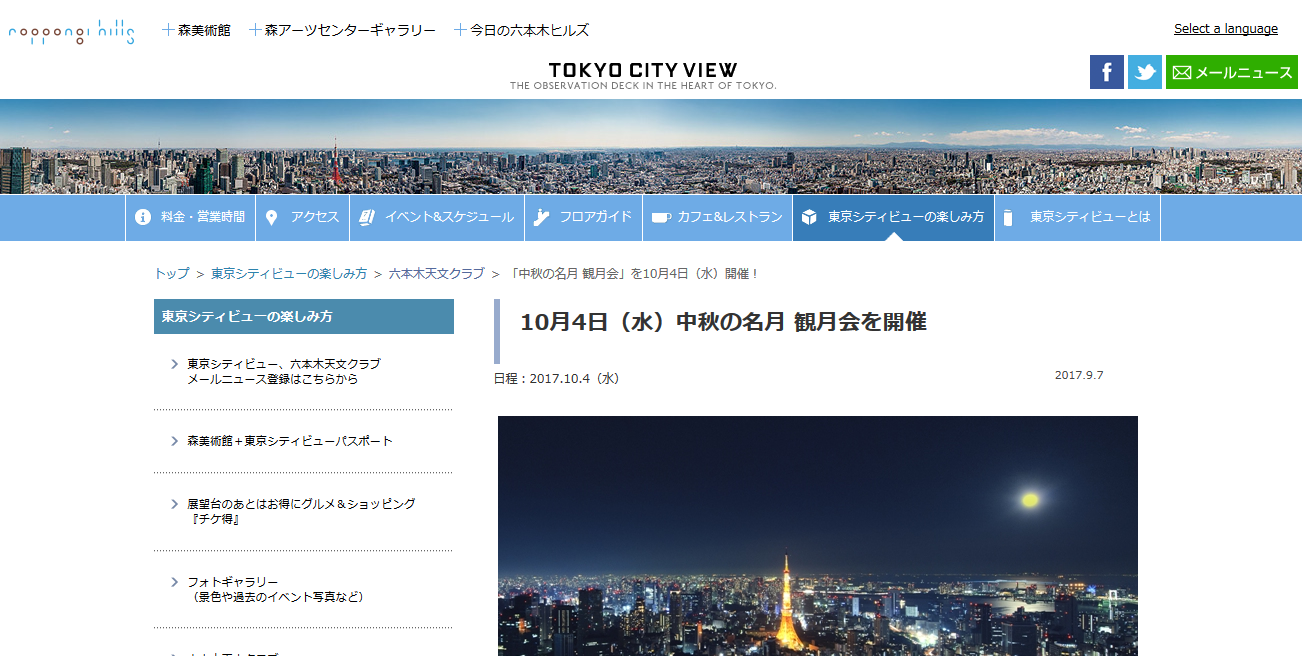Click the 東京シティビューの楽しみ方 sidebar header
This screenshot has width=1302, height=656.
(304, 316)
